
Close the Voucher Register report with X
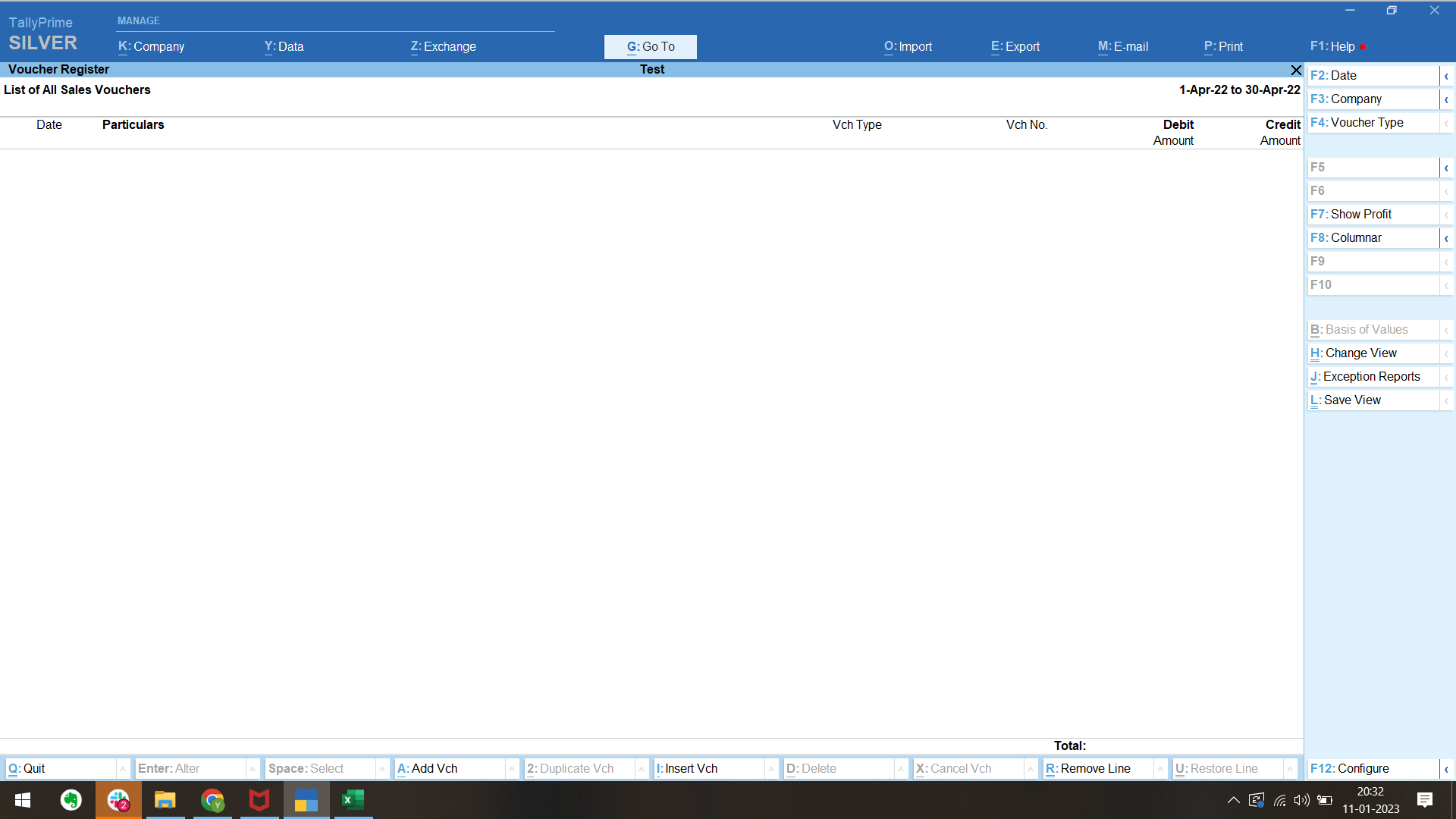point(1296,70)
